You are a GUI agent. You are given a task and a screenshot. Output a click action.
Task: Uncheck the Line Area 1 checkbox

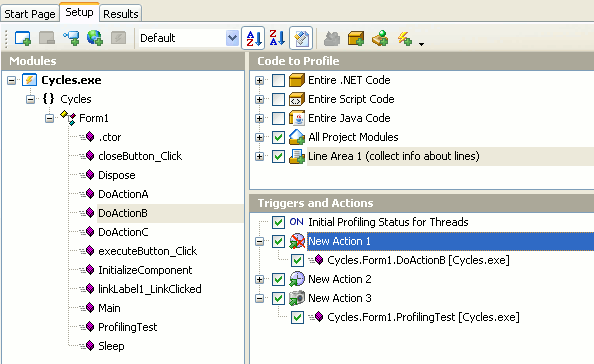(278, 156)
